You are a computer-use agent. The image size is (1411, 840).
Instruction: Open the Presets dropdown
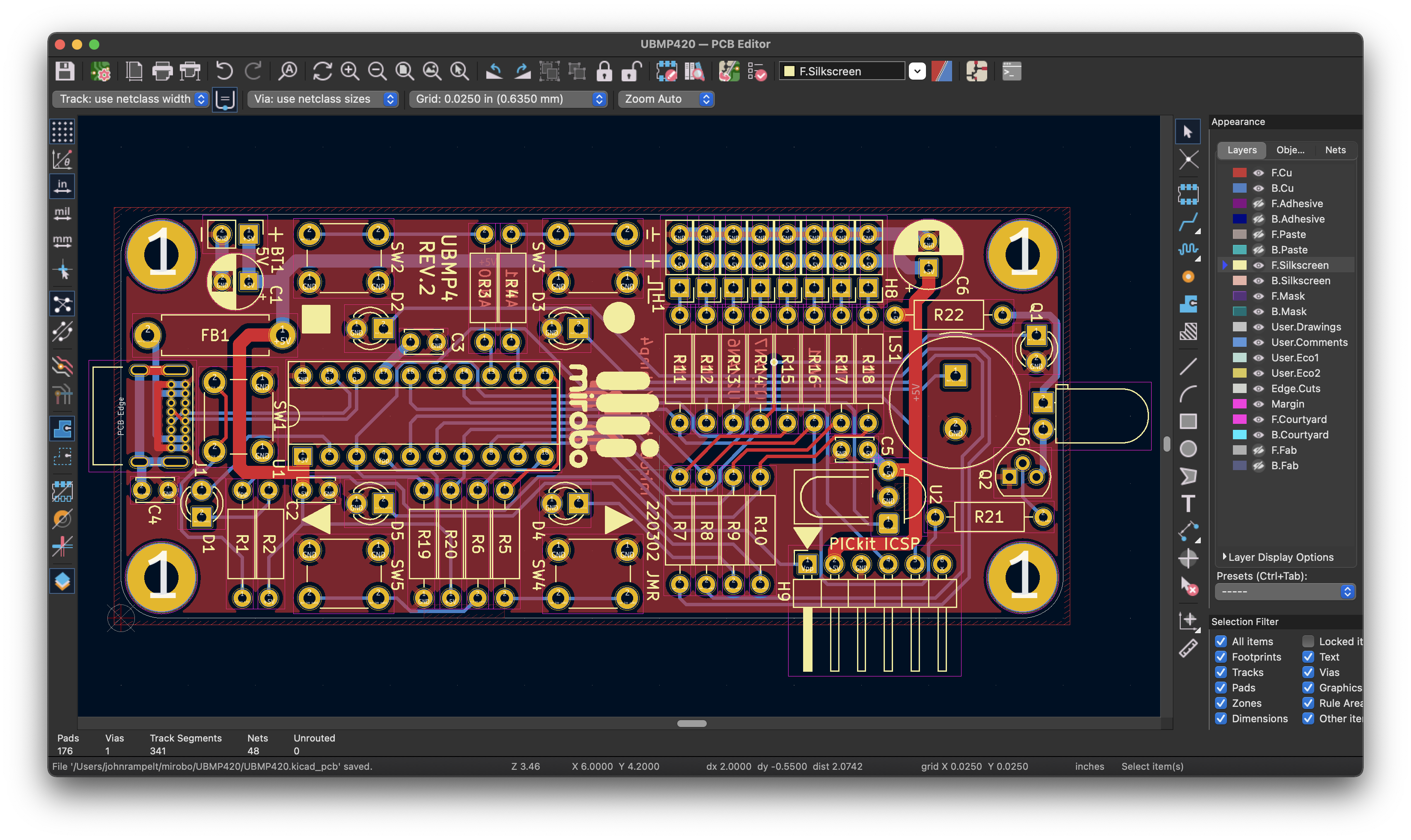[x=1285, y=592]
